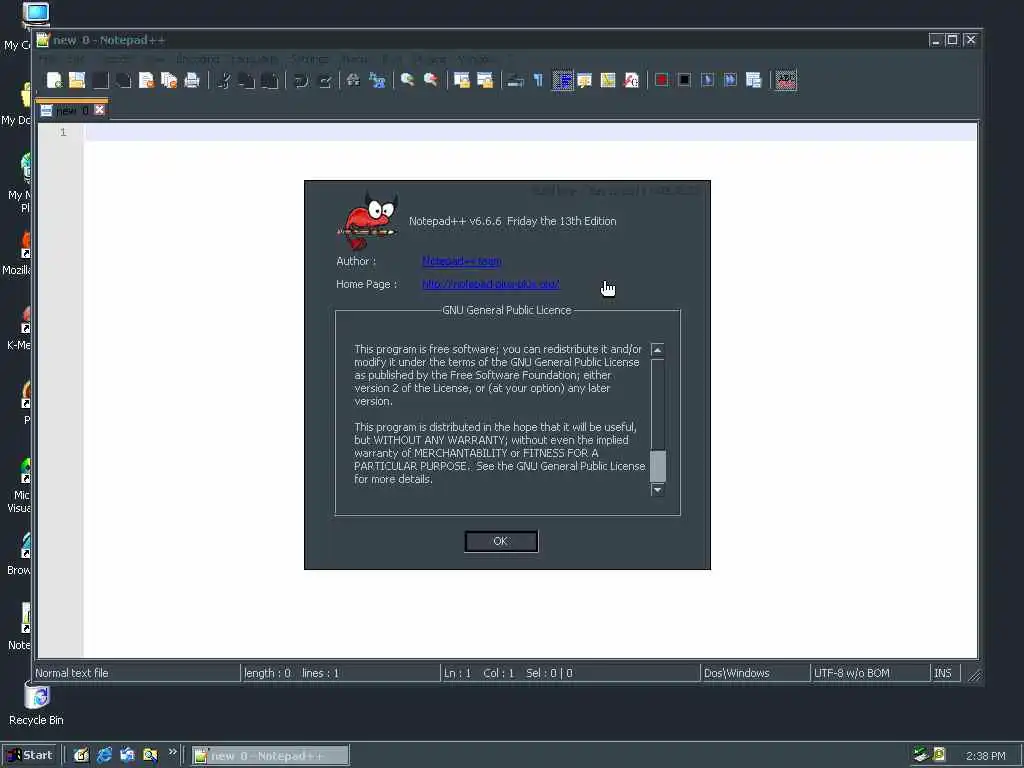Open the Notepad++ home page link

click(x=490, y=284)
